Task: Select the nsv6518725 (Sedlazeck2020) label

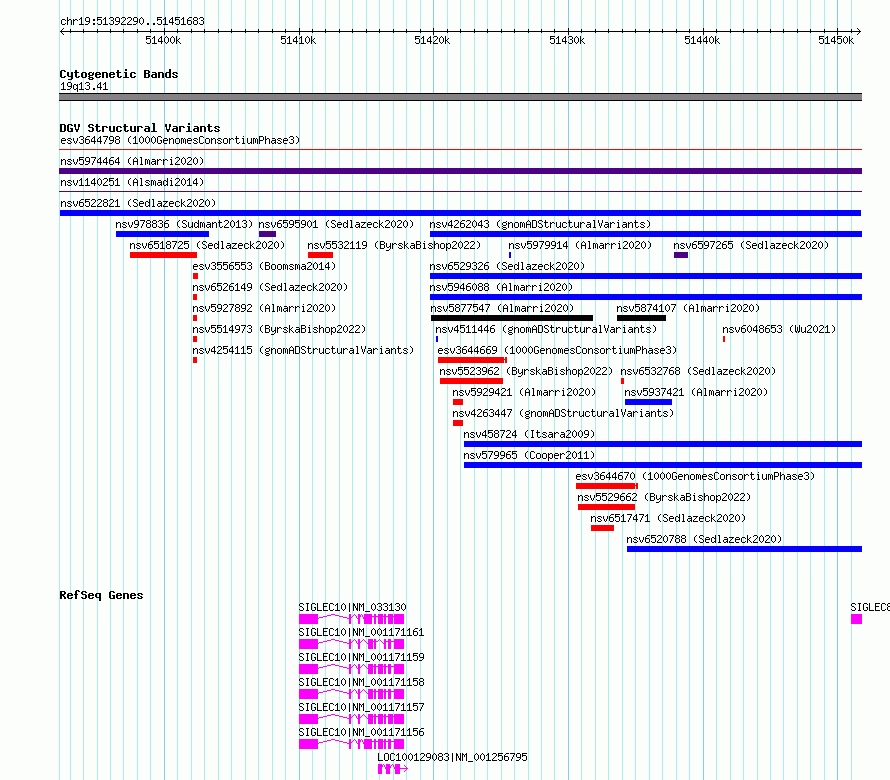Action: pos(207,245)
